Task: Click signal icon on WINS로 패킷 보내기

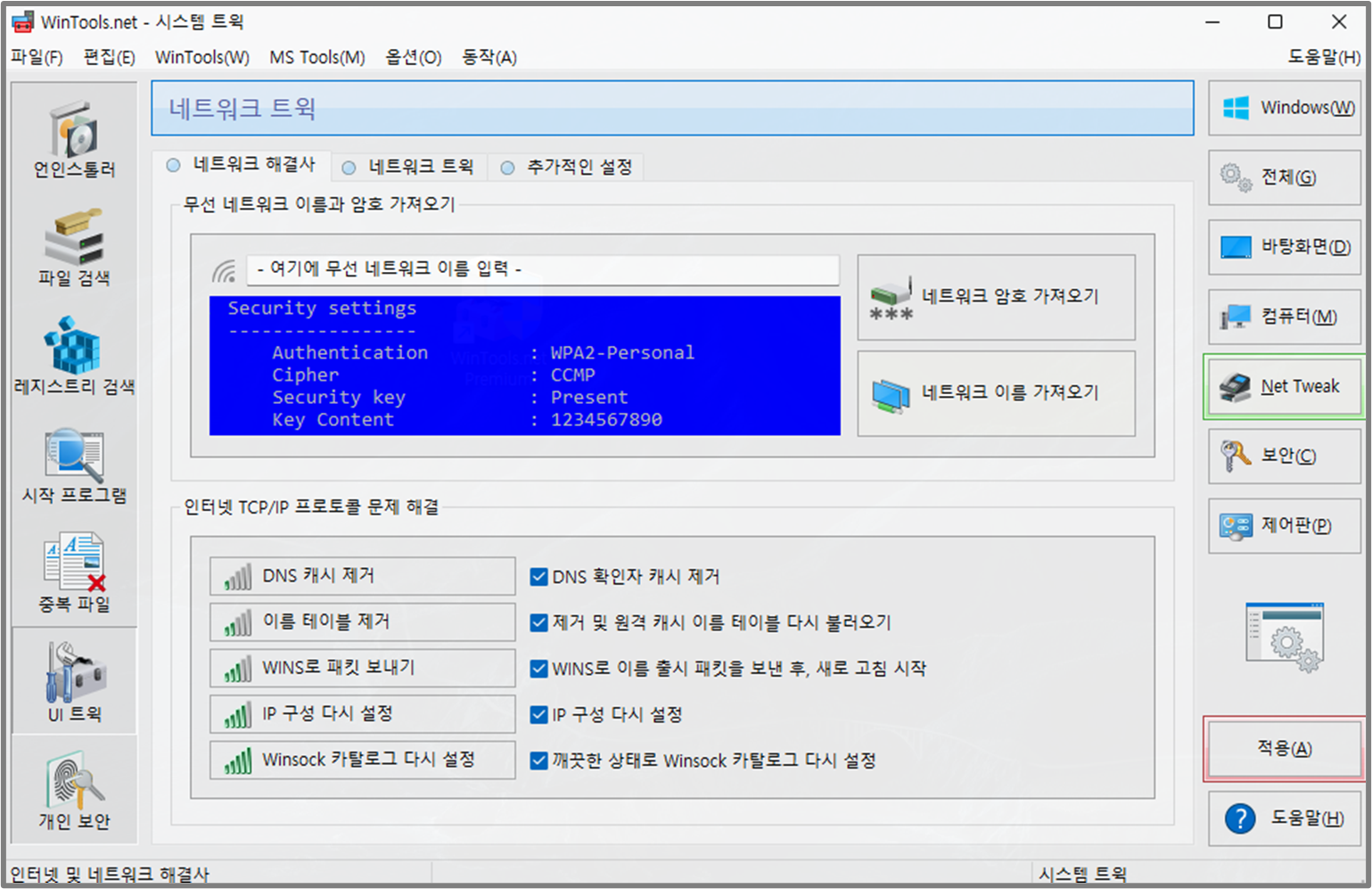Action: click(238, 669)
